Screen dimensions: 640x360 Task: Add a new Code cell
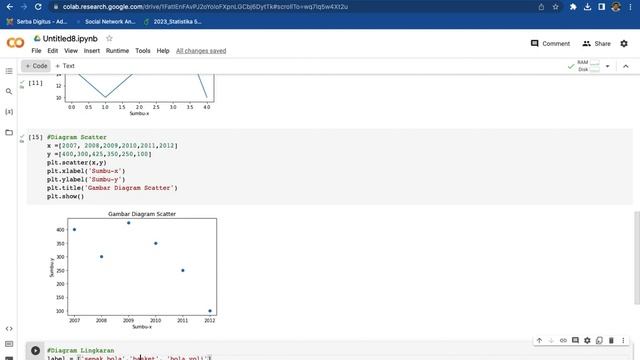(x=36, y=66)
